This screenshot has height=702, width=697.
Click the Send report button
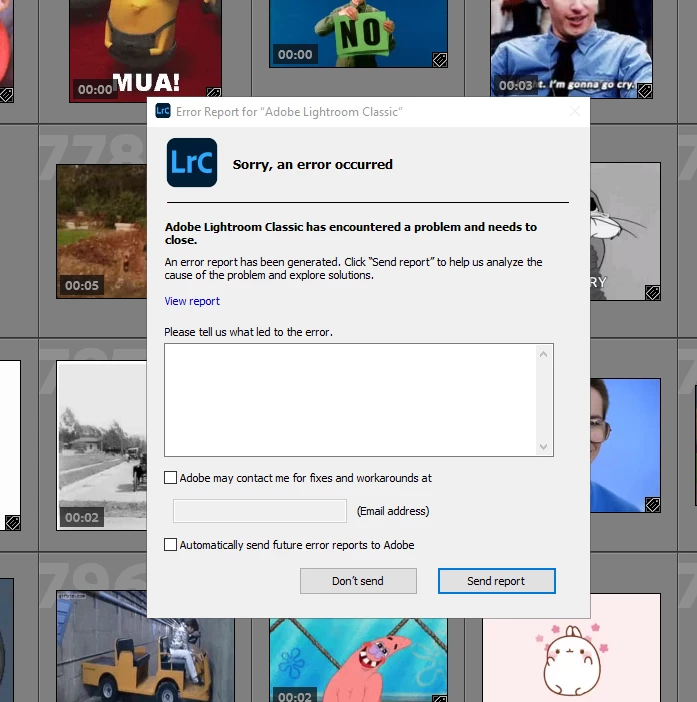(x=496, y=581)
